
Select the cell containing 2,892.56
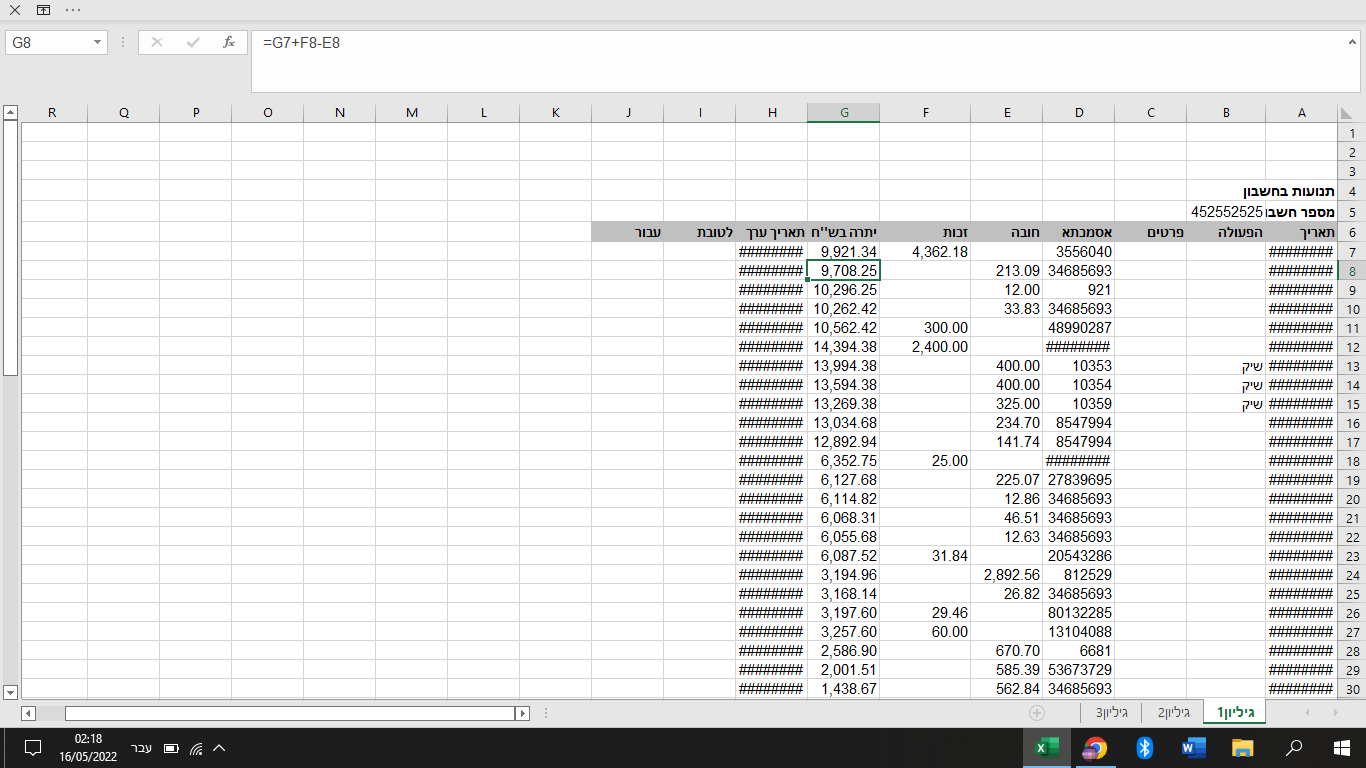pyautogui.click(x=1007, y=575)
